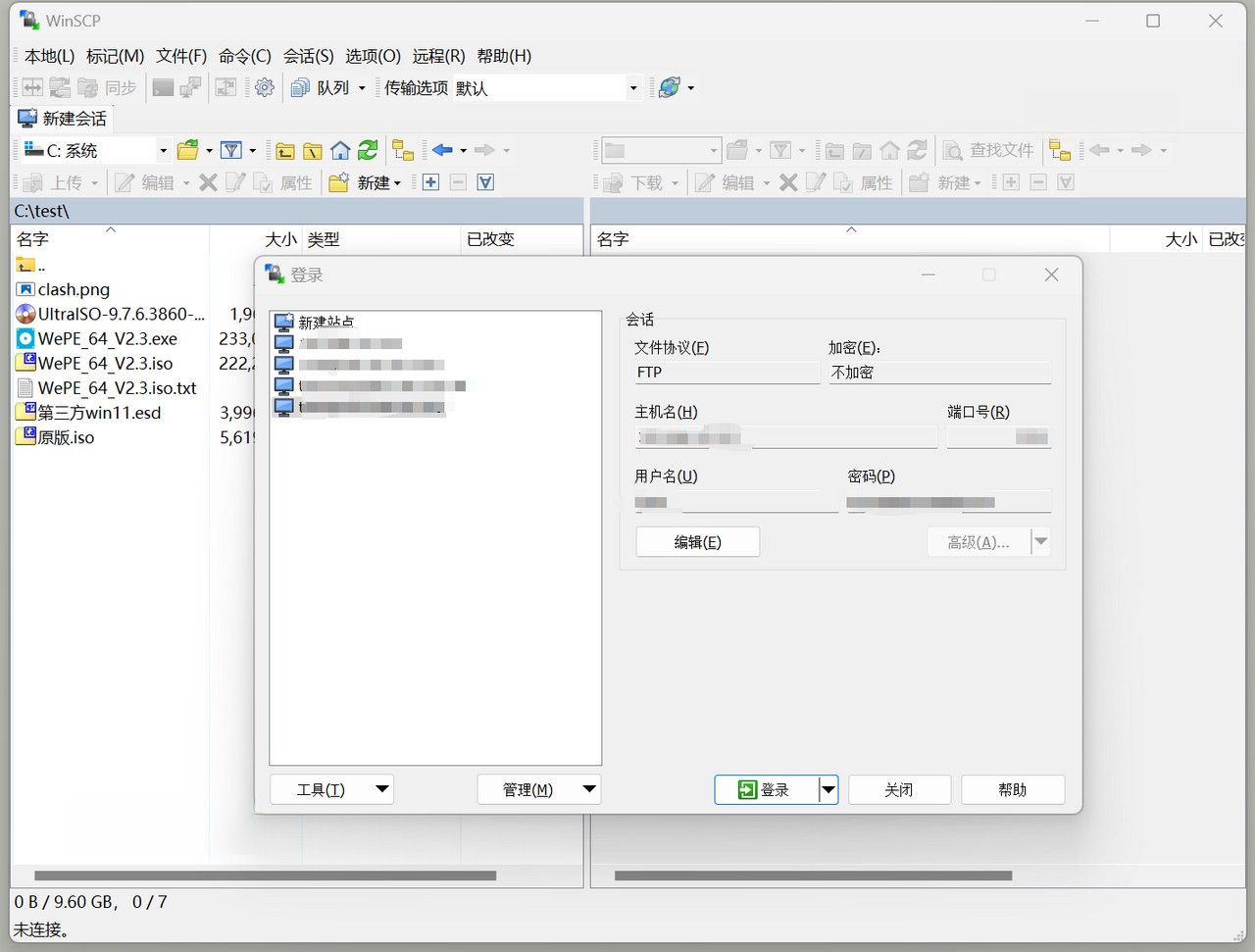Click the blue back arrow icon
Viewport: 1255px width, 952px height.
[x=442, y=150]
